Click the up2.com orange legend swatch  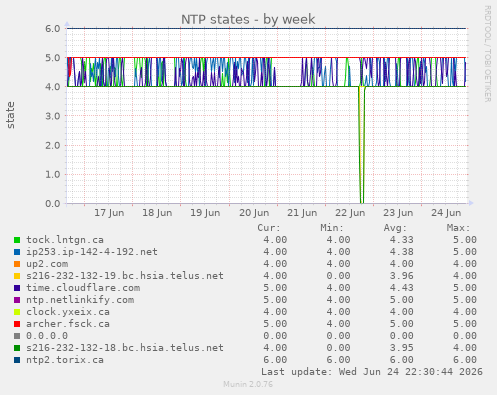click(17, 264)
